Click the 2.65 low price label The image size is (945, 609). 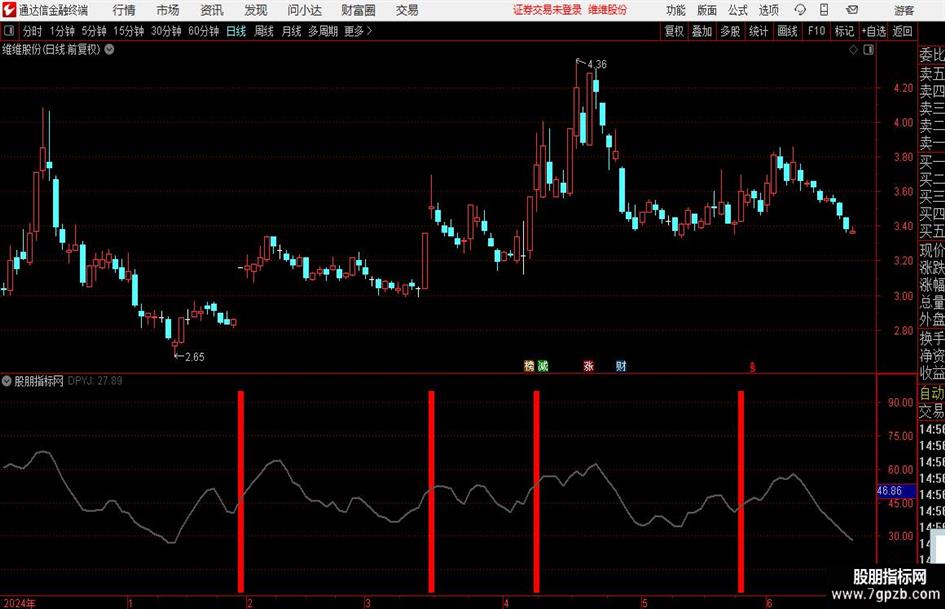tap(194, 357)
